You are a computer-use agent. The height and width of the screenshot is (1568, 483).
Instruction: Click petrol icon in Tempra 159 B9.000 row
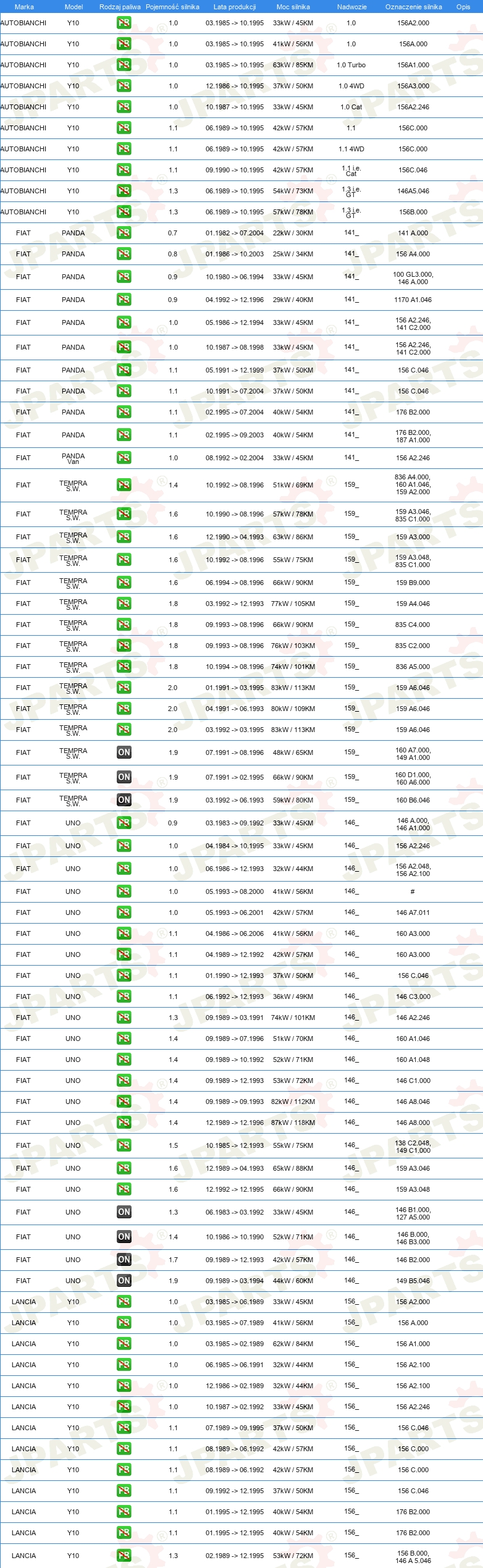124,583
